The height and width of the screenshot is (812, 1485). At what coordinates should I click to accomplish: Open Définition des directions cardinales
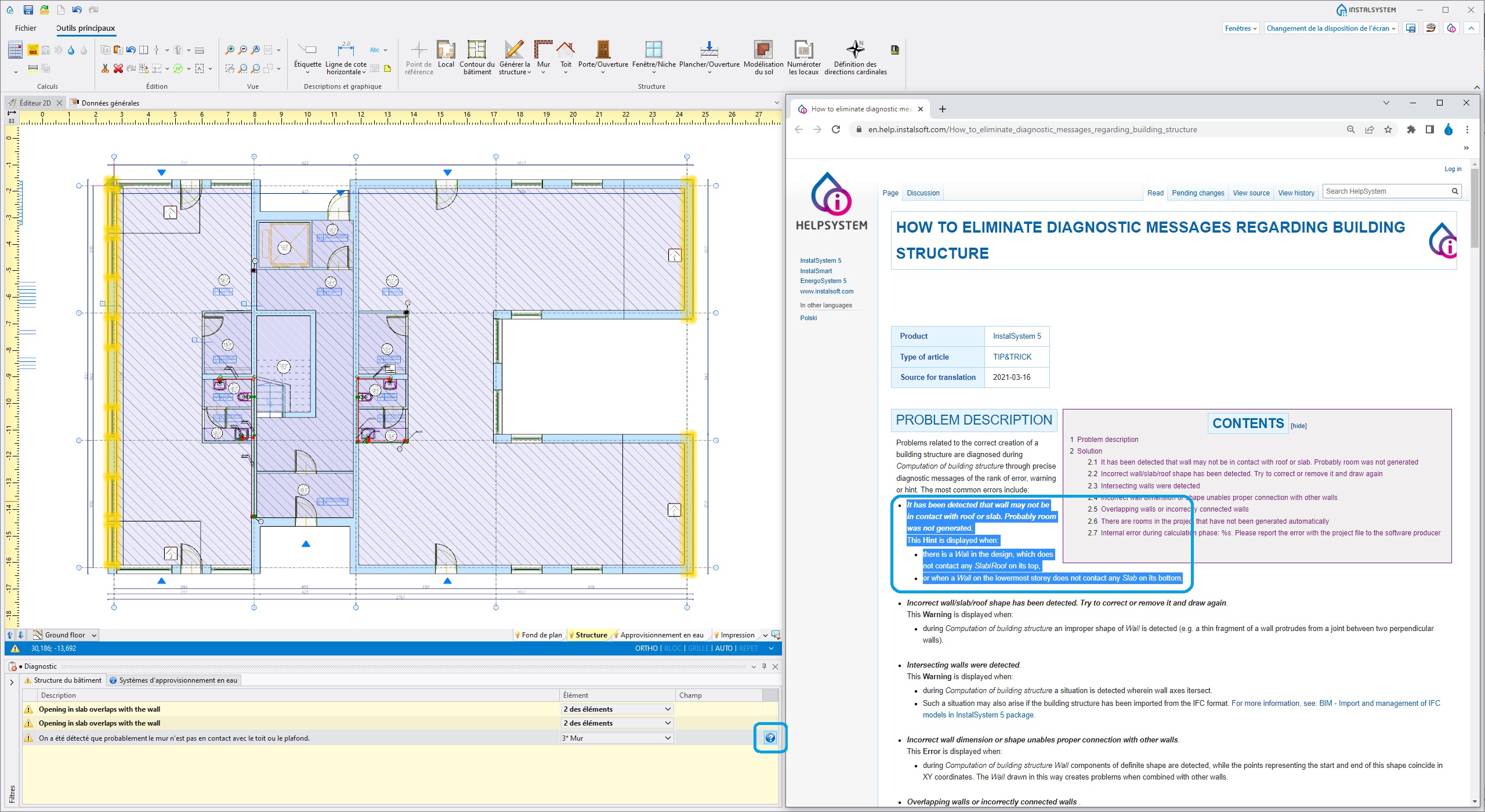pos(856,58)
